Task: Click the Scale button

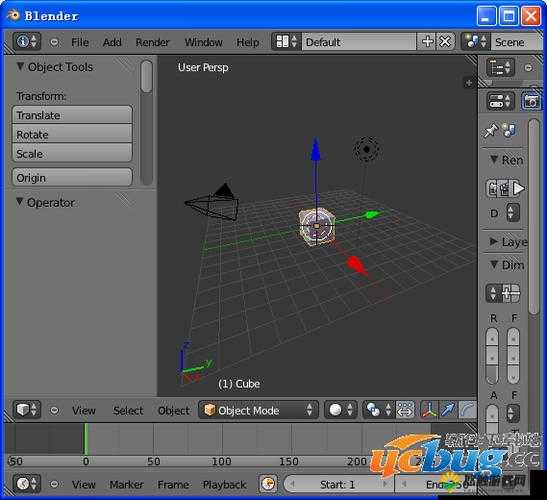Action: (72, 154)
